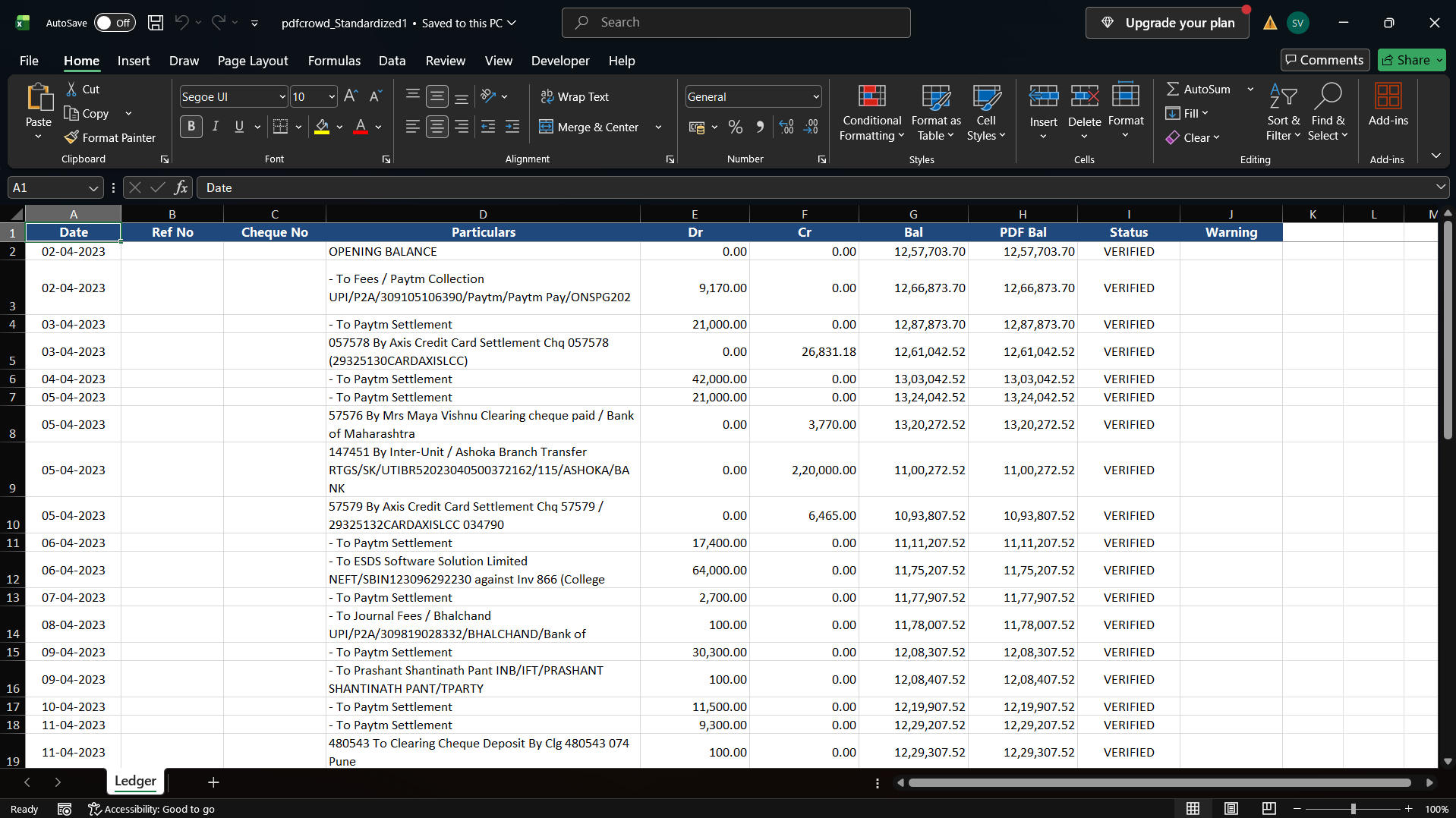
Task: Click the new sheet plus button
Action: [x=213, y=782]
